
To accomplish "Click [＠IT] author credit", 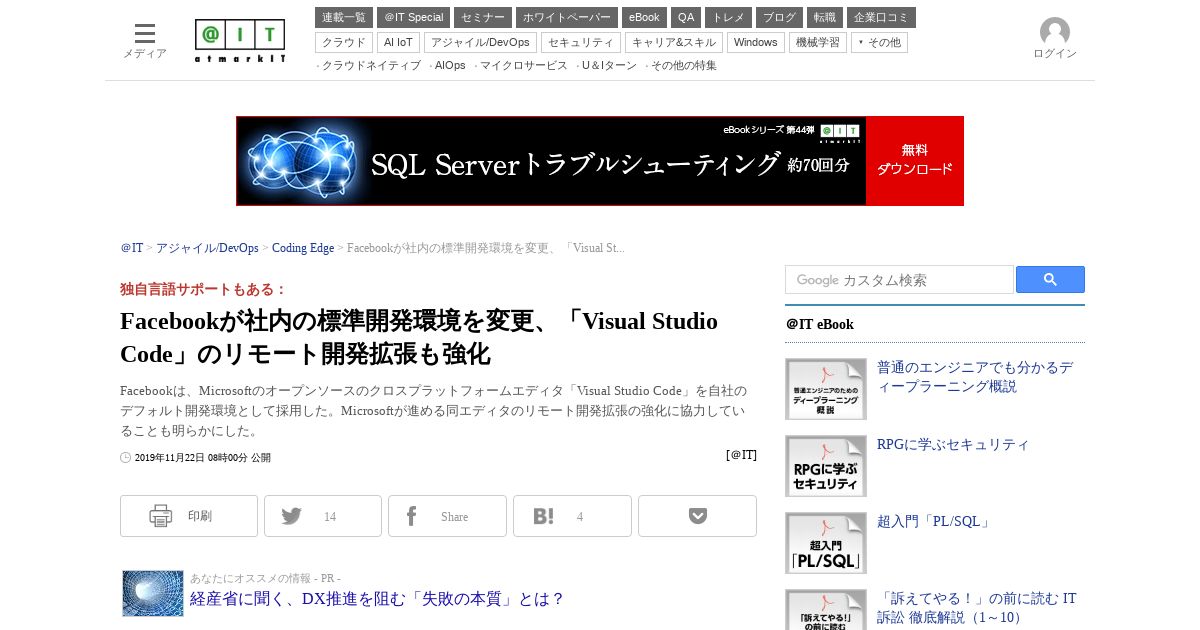I will coord(741,455).
